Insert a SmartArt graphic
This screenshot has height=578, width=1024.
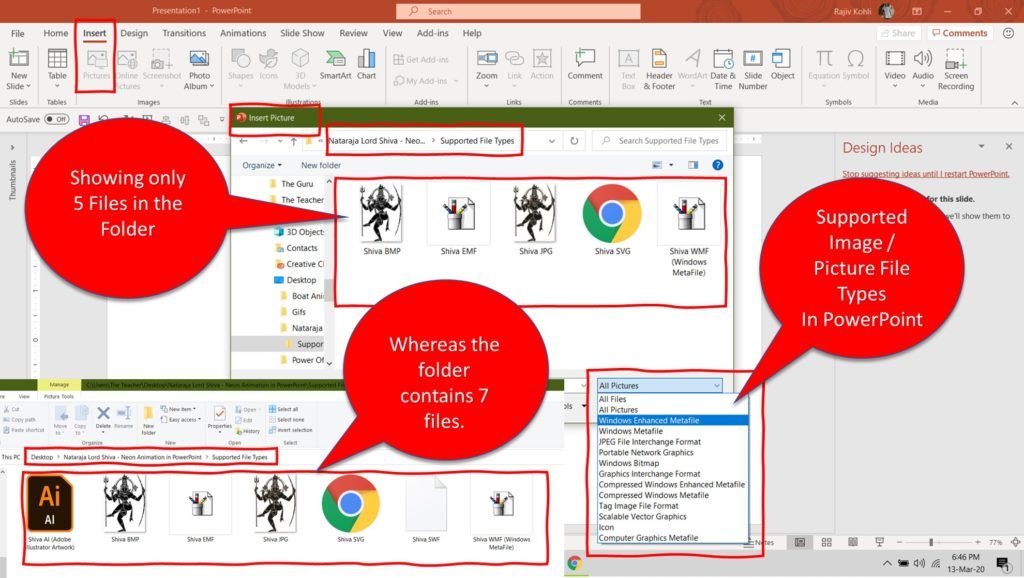335,64
